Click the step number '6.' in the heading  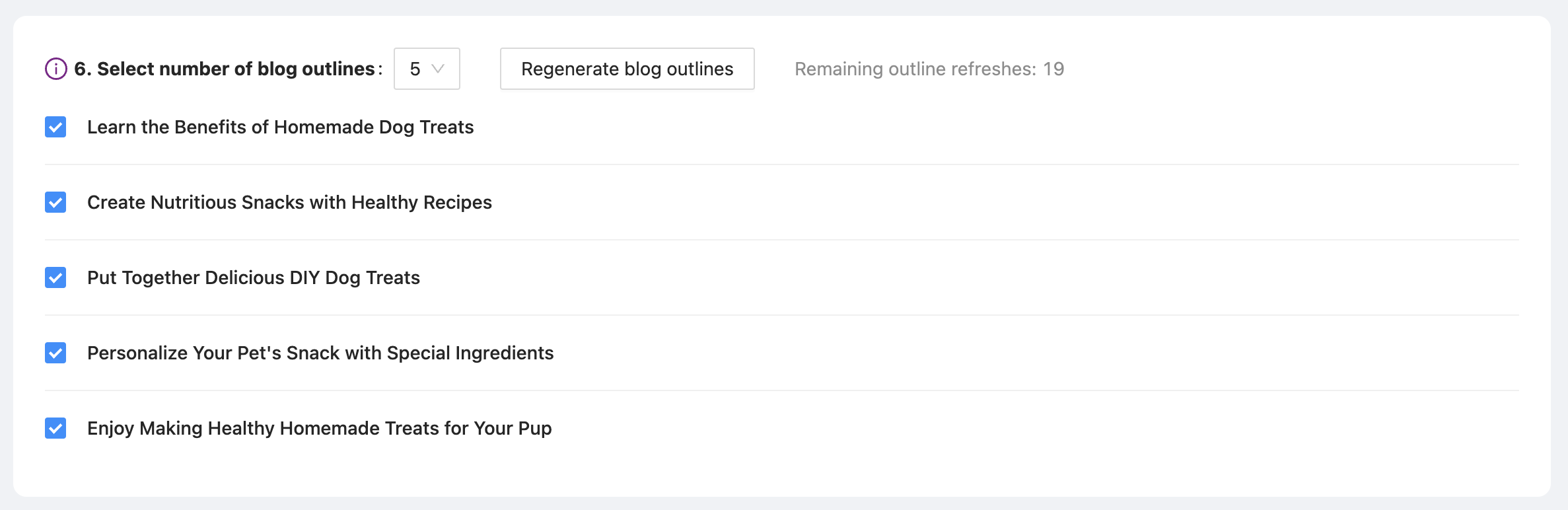[x=83, y=69]
